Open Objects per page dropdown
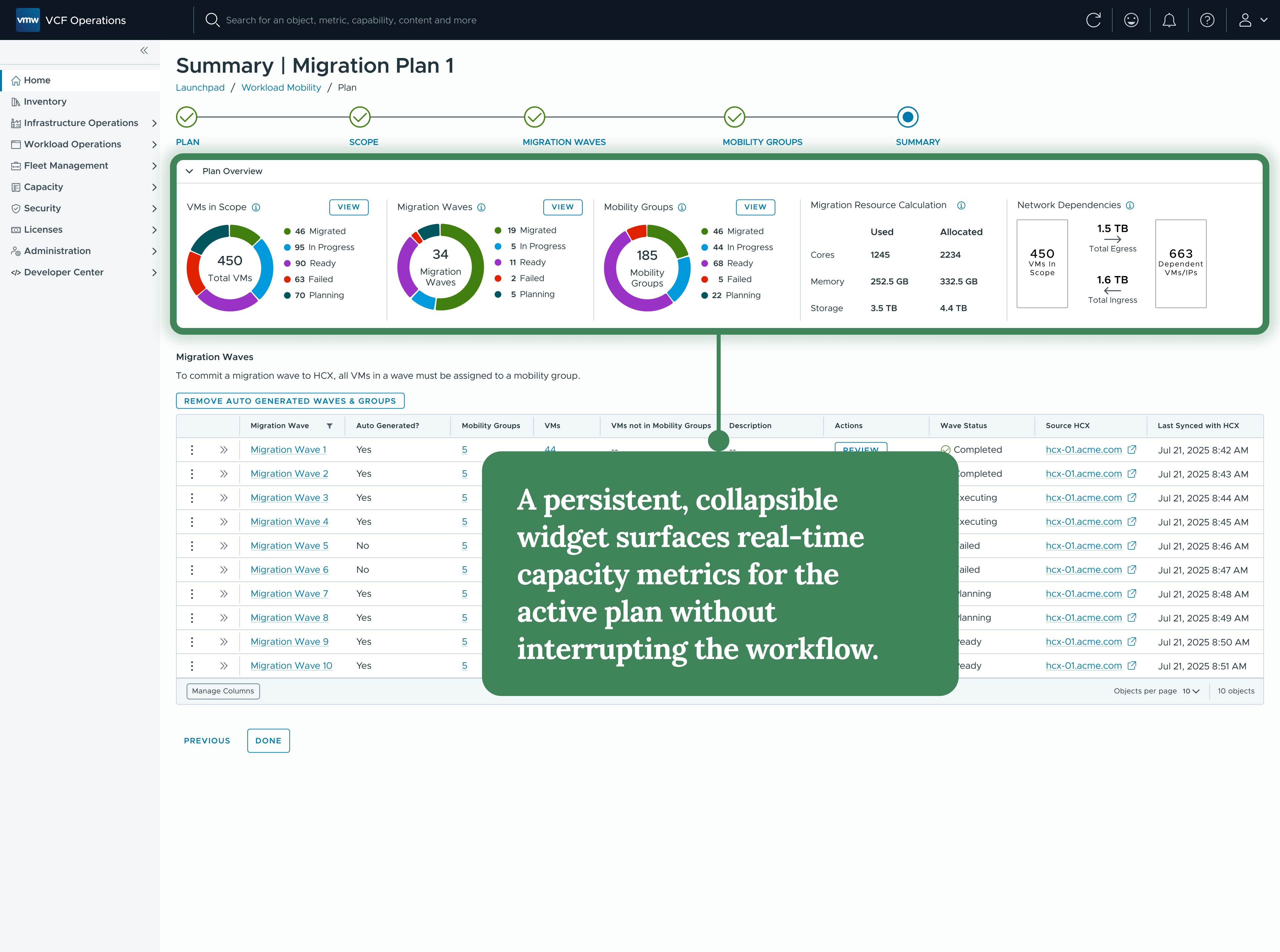Screen dimensions: 1280x952 click(x=1191, y=691)
